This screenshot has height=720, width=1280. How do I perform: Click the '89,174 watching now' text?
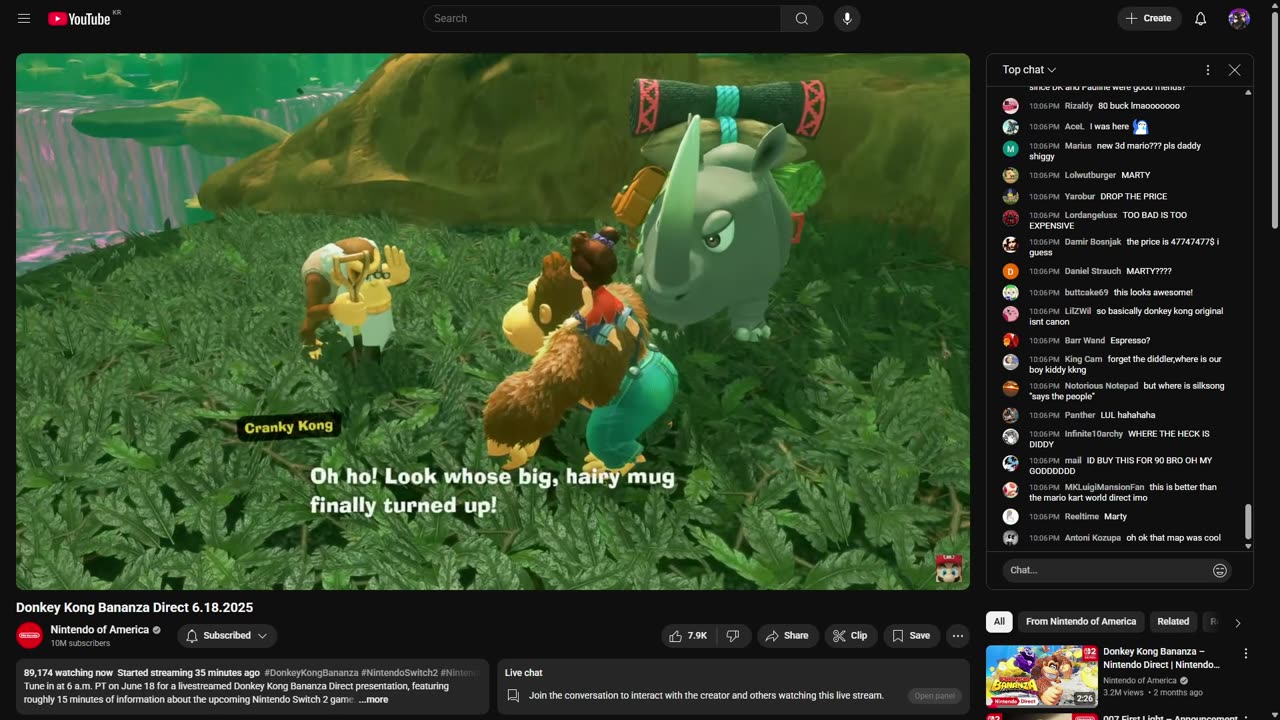pyautogui.click(x=68, y=673)
